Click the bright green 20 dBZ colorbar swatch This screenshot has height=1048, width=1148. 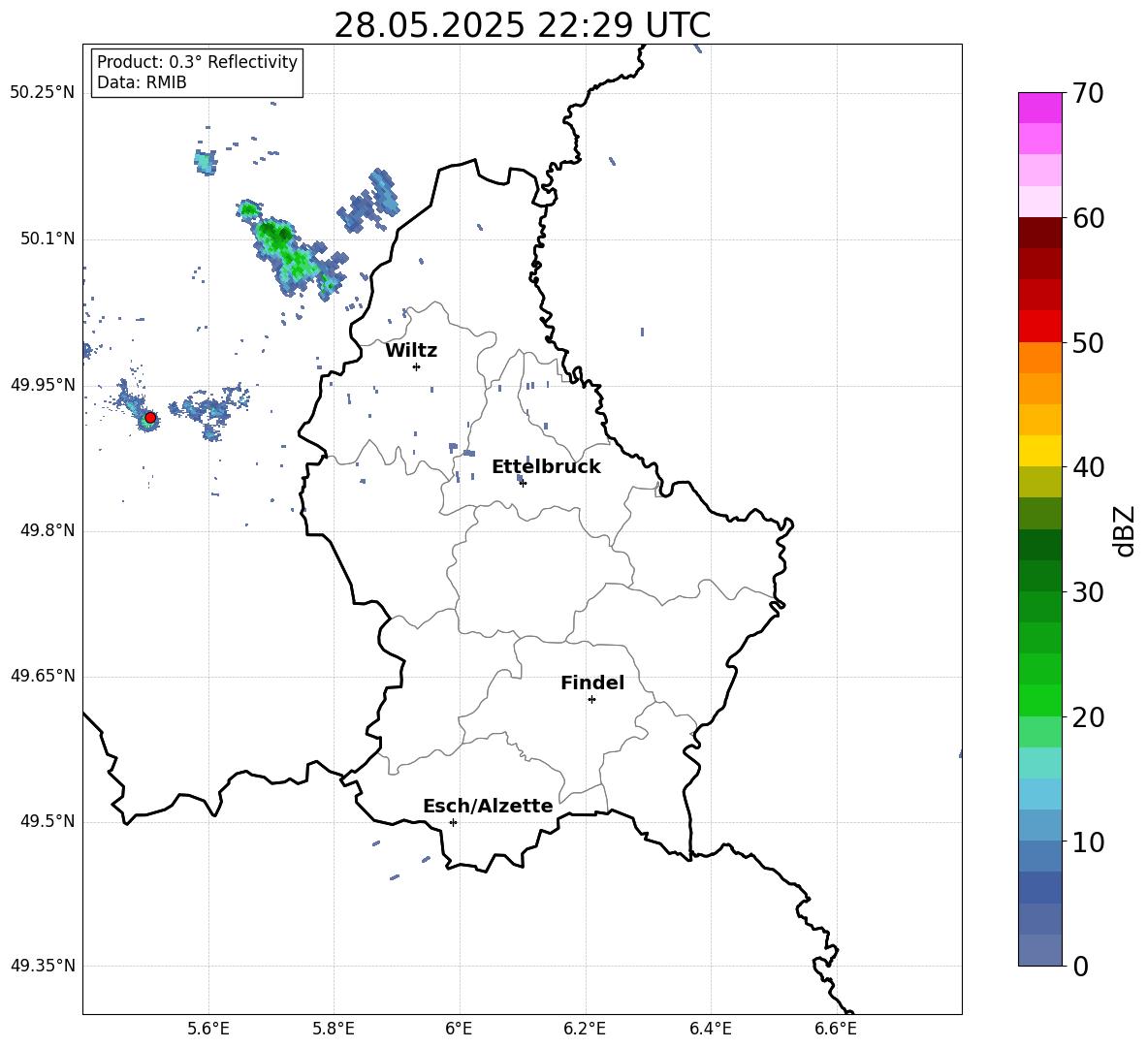1039,700
